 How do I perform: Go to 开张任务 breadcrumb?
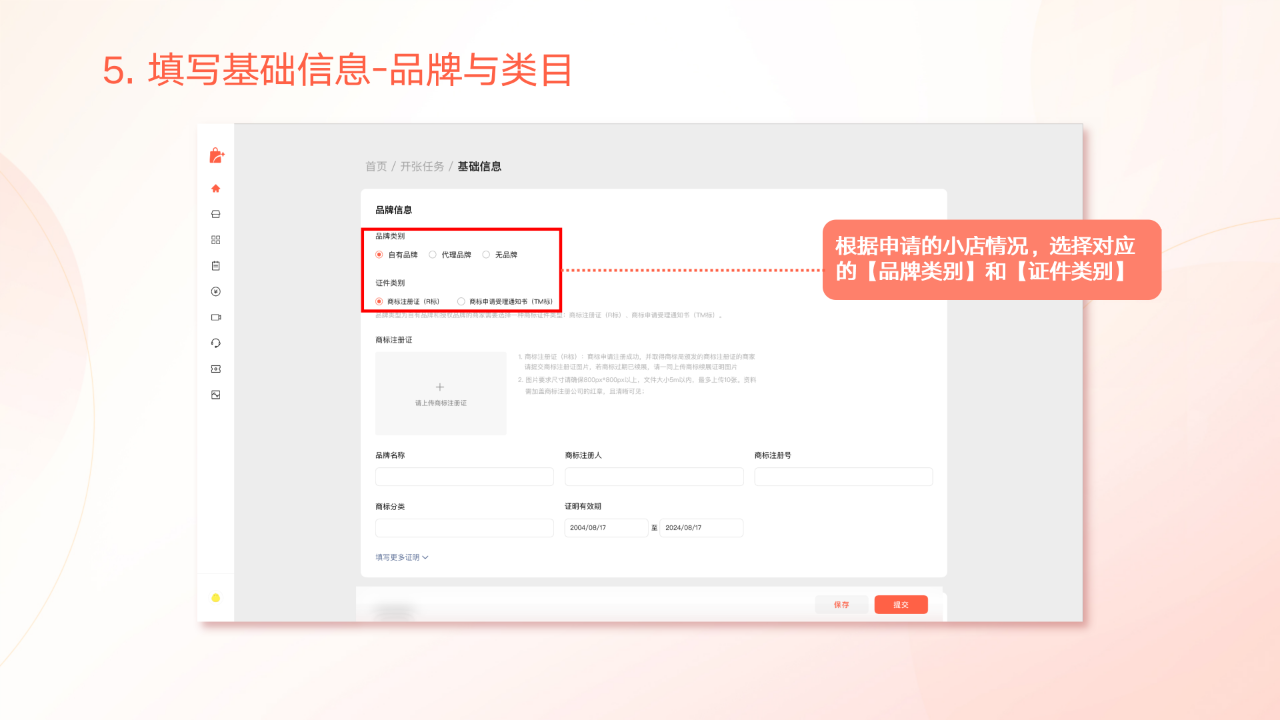pyautogui.click(x=422, y=166)
